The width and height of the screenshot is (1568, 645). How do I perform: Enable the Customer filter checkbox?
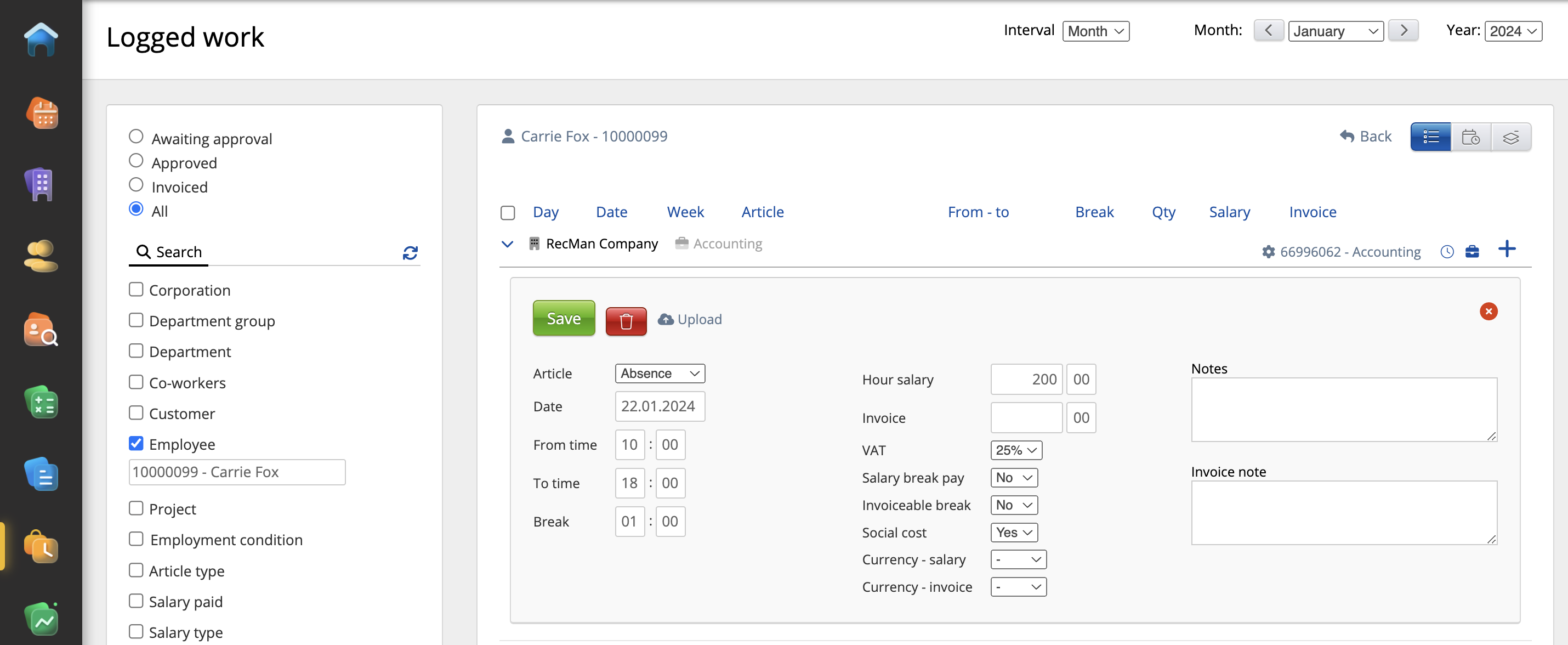(136, 413)
